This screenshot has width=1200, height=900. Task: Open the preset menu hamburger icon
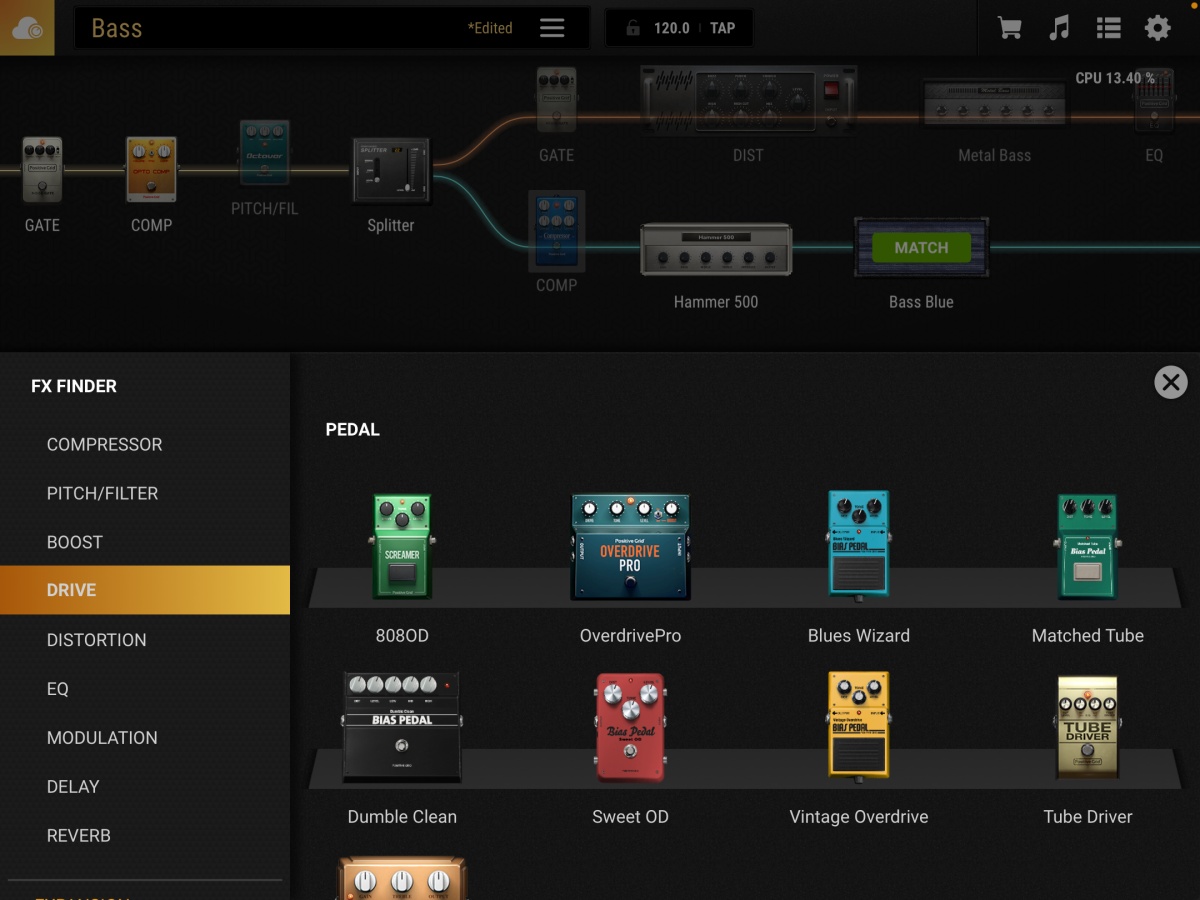point(552,28)
